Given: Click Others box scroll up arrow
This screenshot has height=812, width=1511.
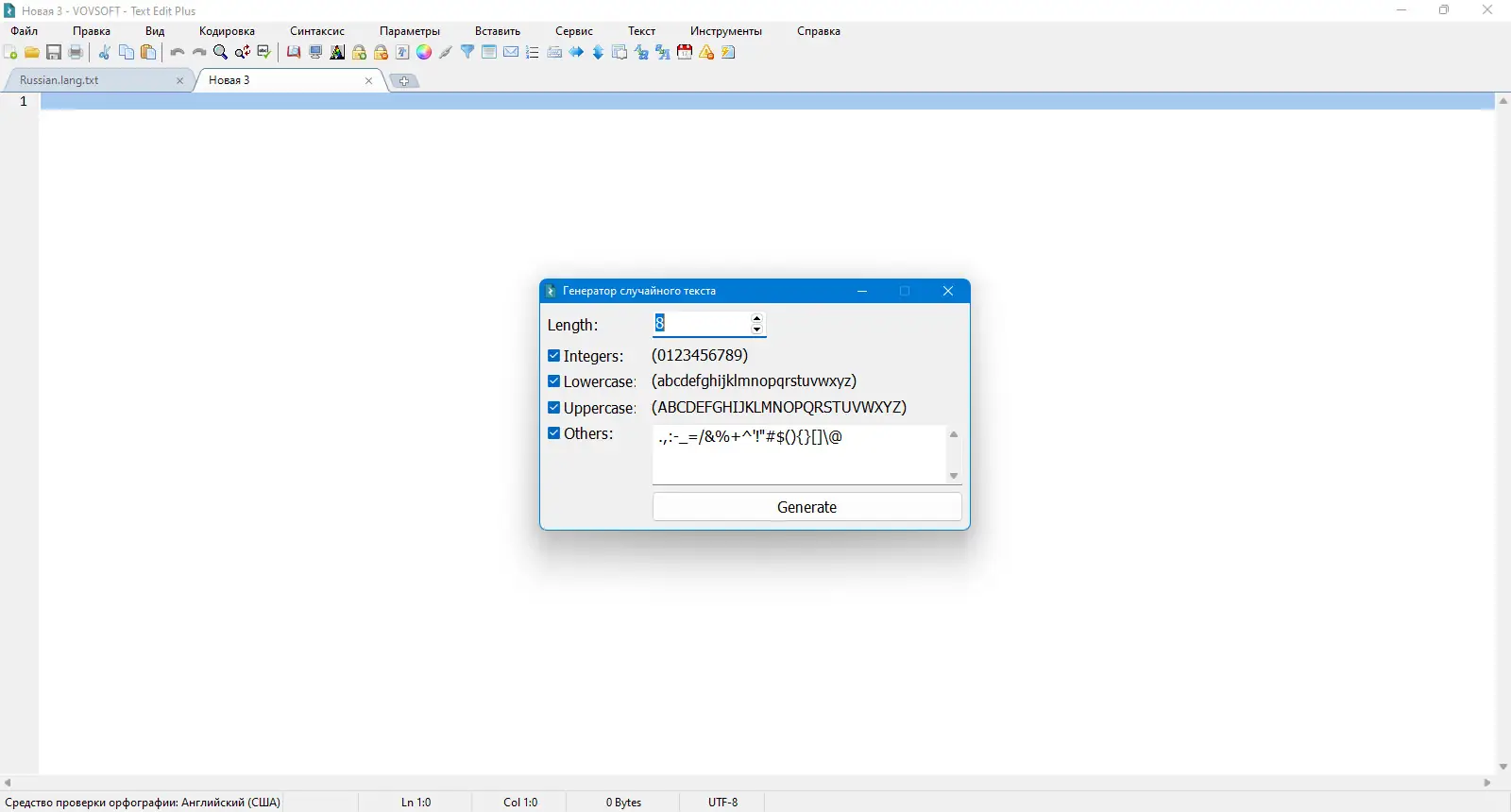Looking at the screenshot, I should tap(954, 434).
